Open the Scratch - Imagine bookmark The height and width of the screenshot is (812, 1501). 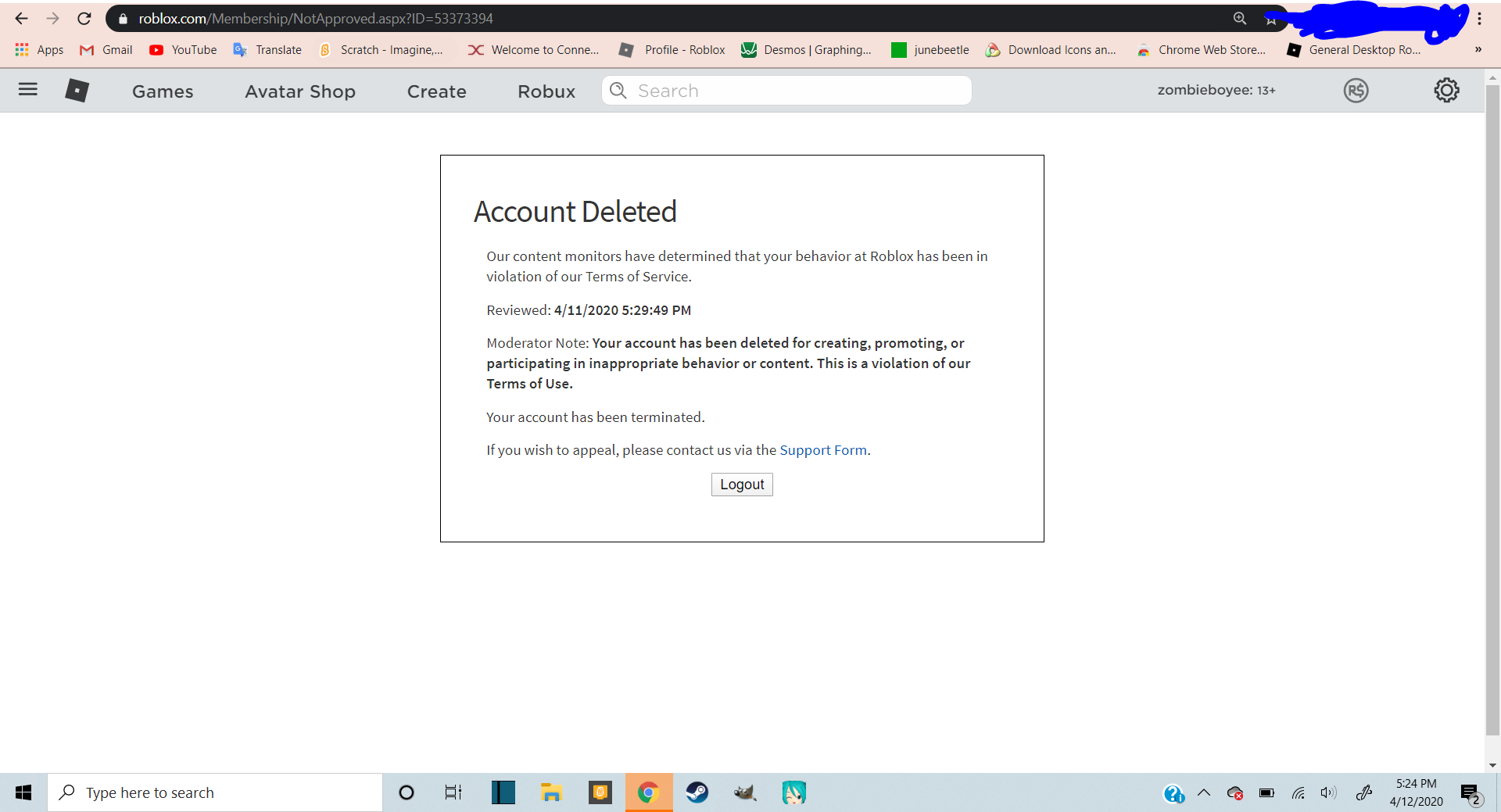pos(381,50)
